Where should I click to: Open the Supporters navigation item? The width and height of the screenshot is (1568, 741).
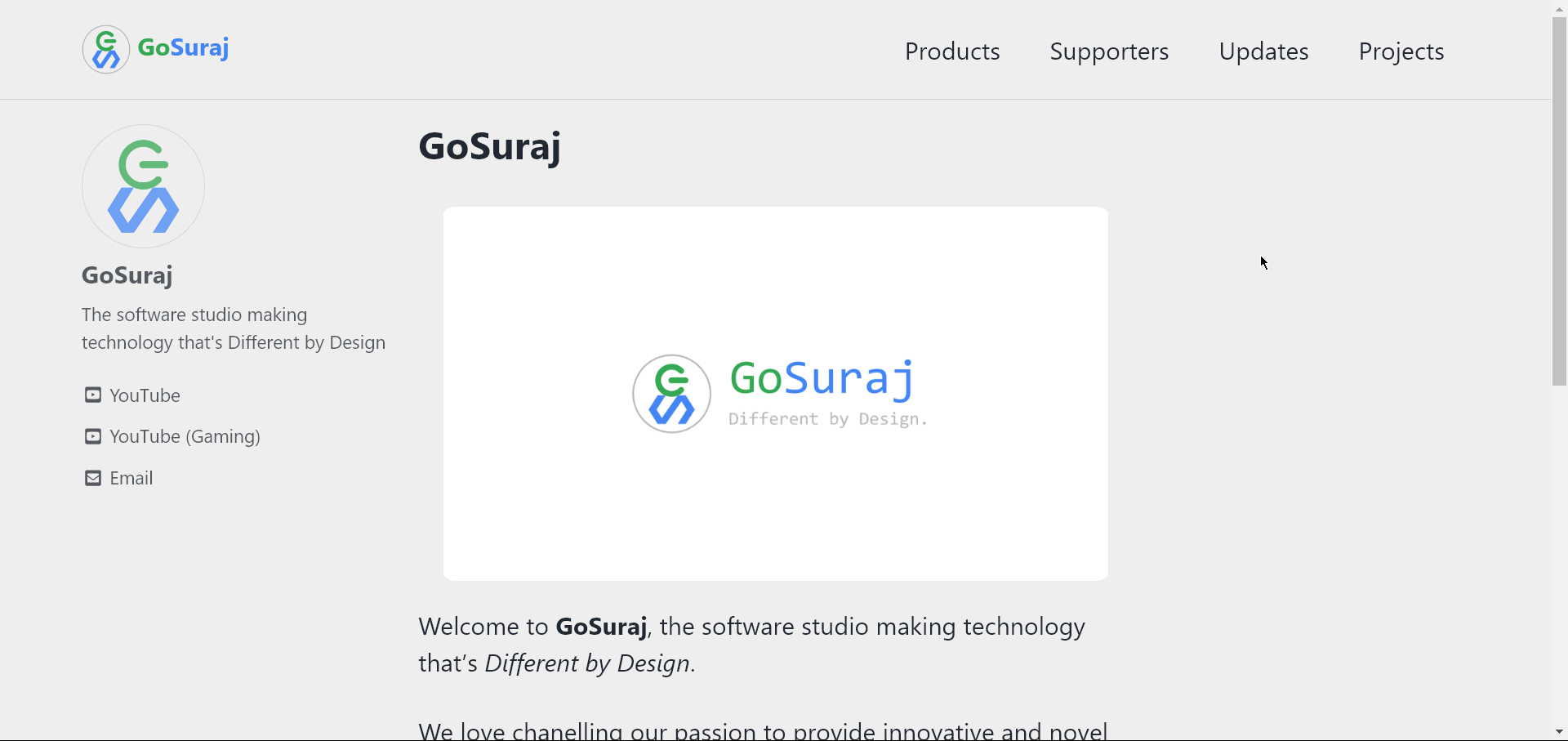[1109, 51]
